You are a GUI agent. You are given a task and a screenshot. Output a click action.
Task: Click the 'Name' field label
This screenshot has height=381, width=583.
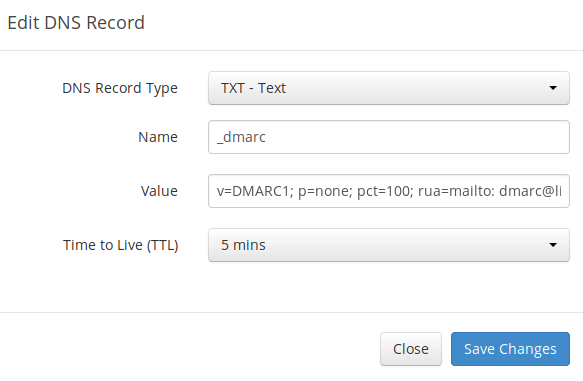coord(158,137)
